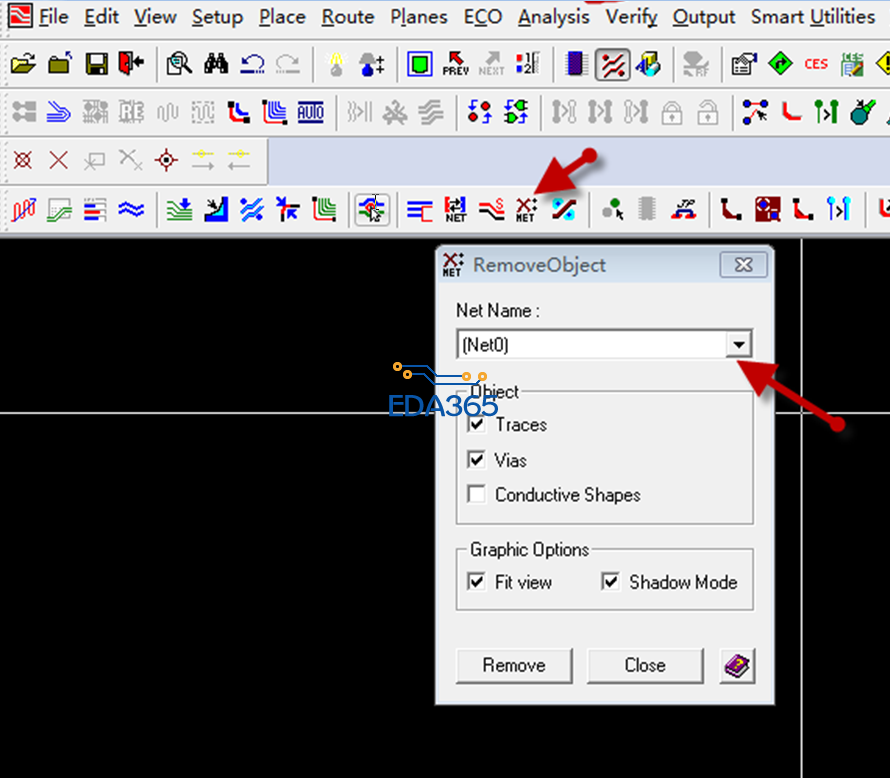Close the RemoveObject dialog with X
Viewport: 890px width, 778px height.
(744, 265)
